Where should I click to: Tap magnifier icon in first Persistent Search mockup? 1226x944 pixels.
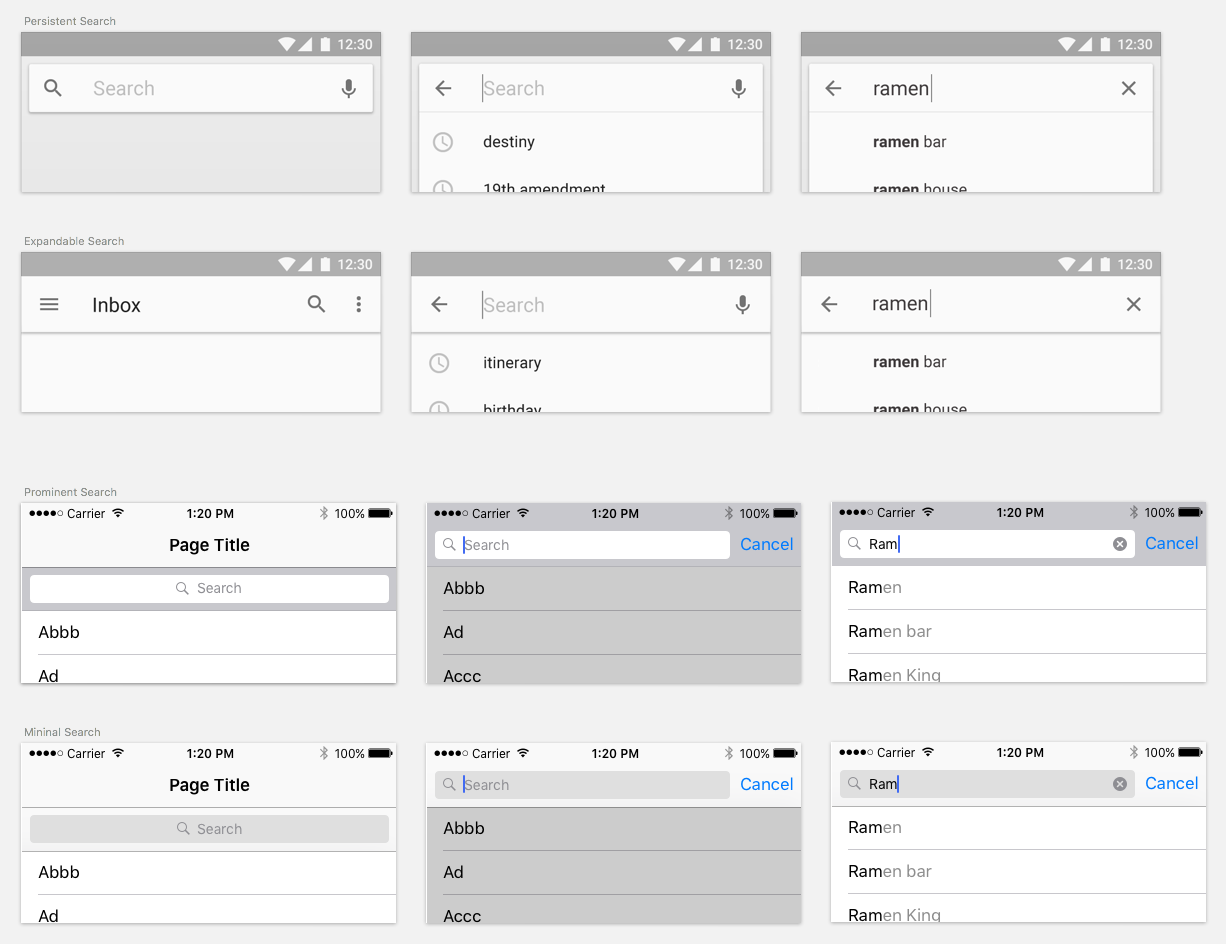click(x=53, y=88)
